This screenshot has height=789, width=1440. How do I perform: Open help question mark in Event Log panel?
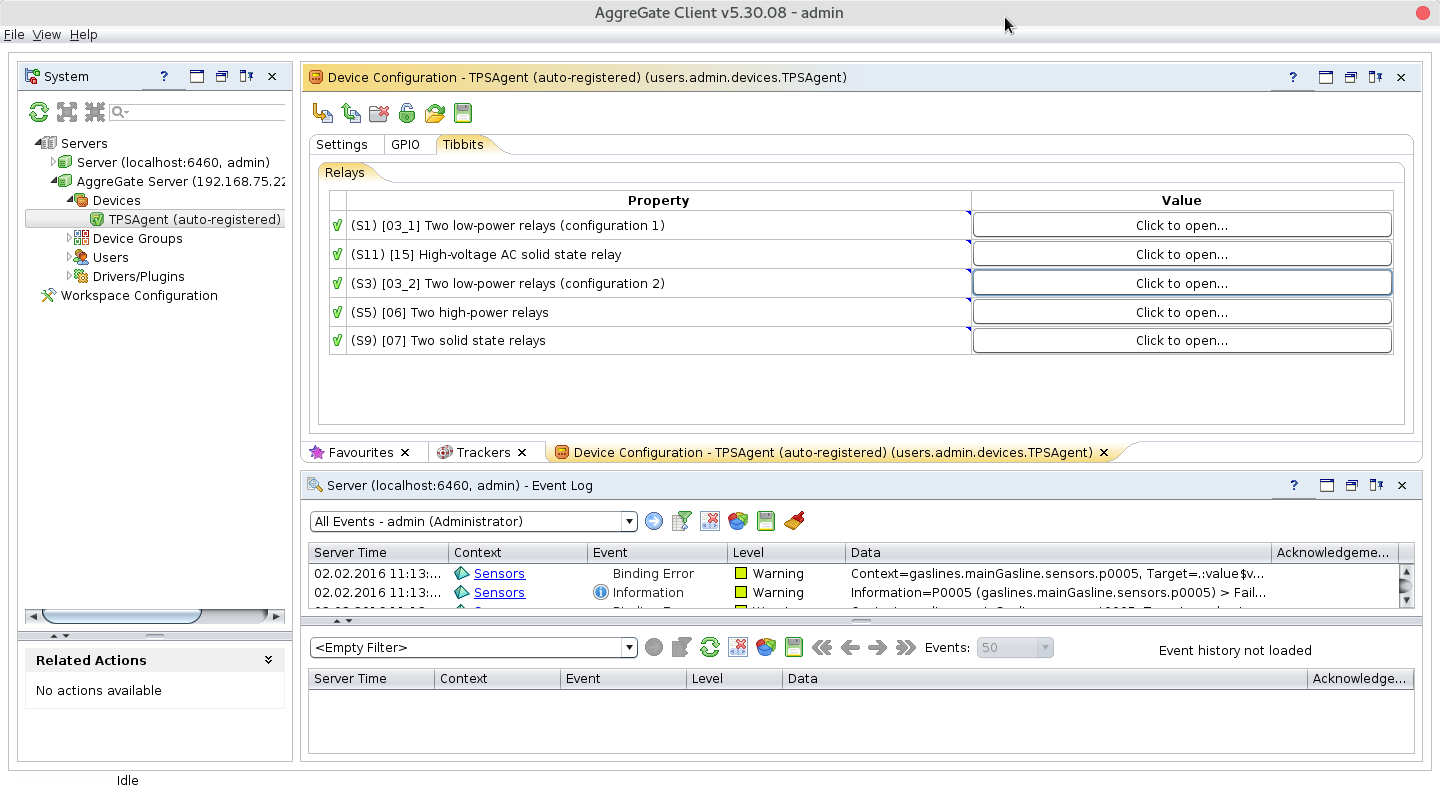[x=1294, y=485]
